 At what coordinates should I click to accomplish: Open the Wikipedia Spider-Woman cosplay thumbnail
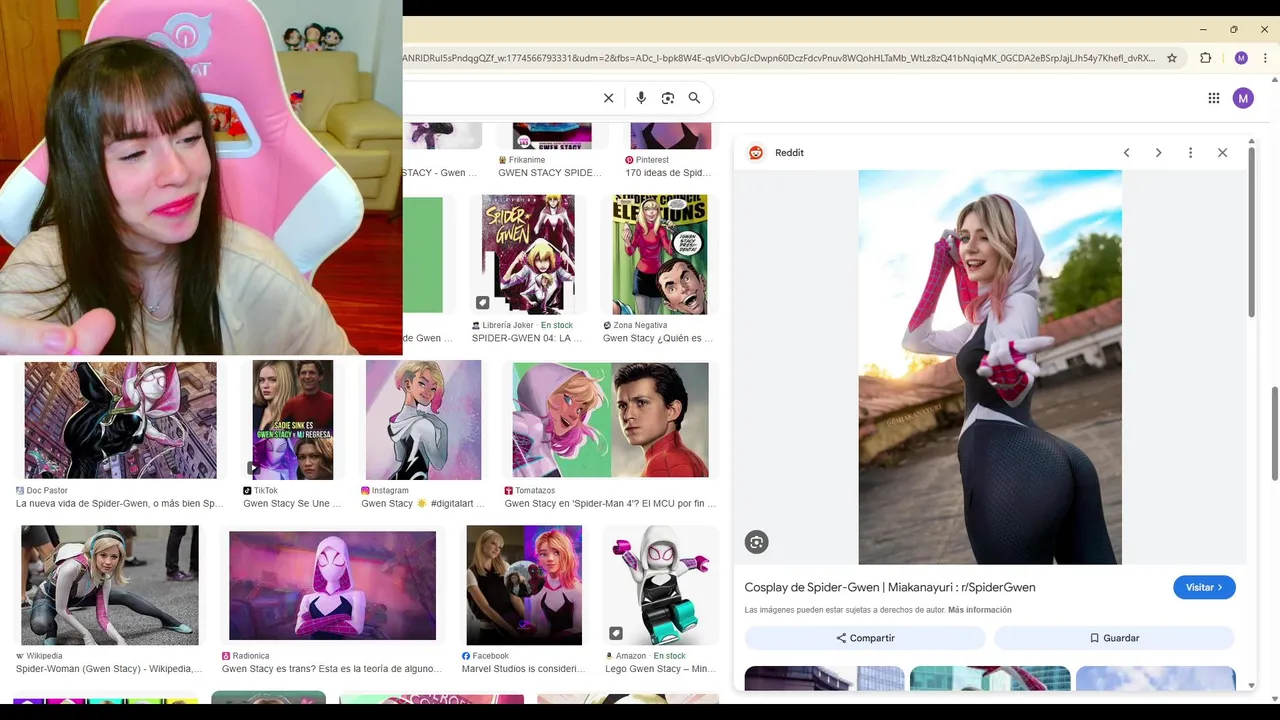click(x=110, y=585)
